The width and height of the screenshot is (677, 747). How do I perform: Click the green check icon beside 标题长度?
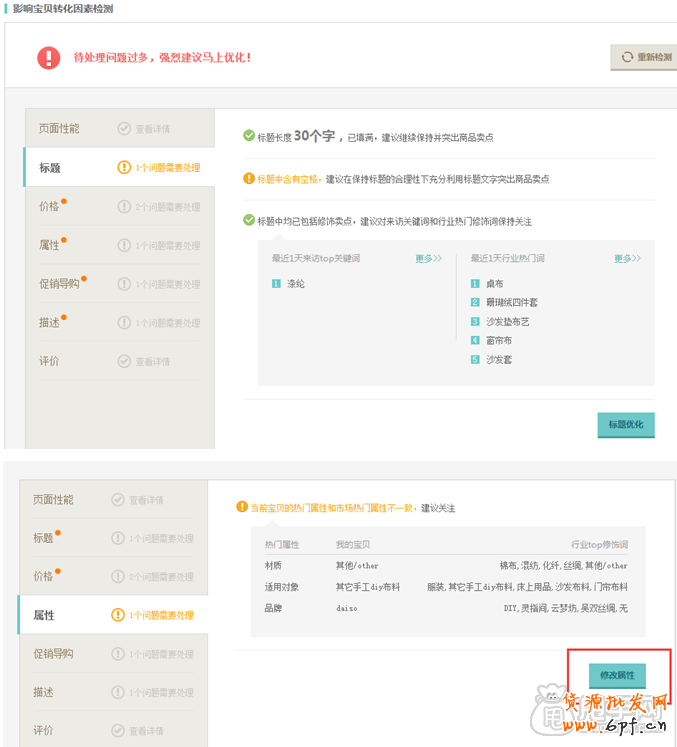point(249,136)
